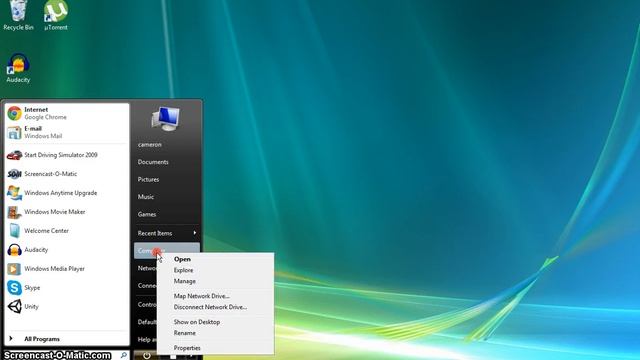This screenshot has height=360, width=640.
Task: Choose Explore from context menu
Action: click(x=216, y=270)
